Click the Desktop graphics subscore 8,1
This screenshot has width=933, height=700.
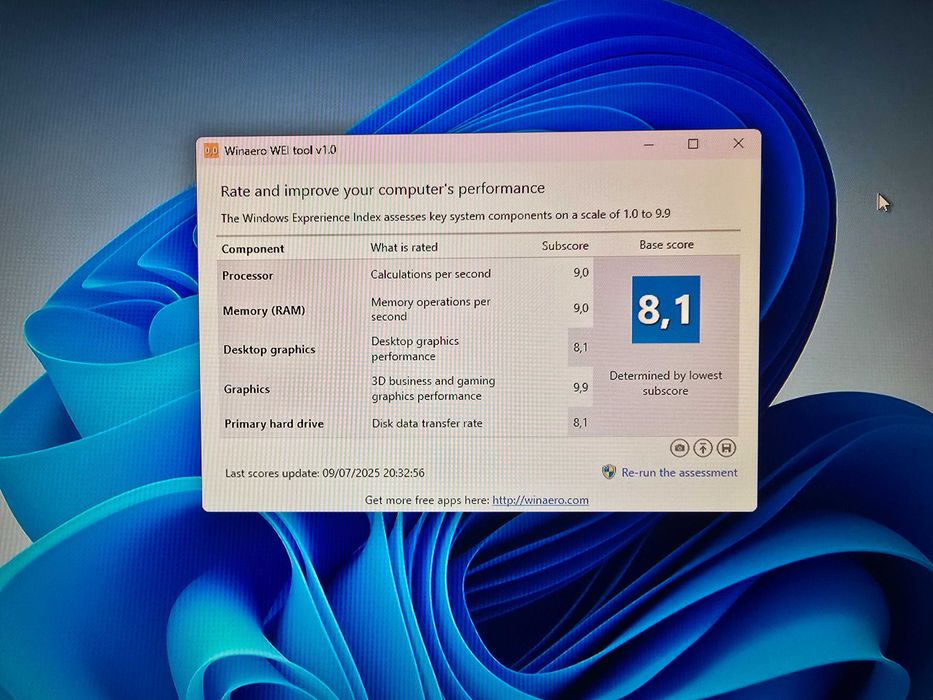tap(580, 347)
